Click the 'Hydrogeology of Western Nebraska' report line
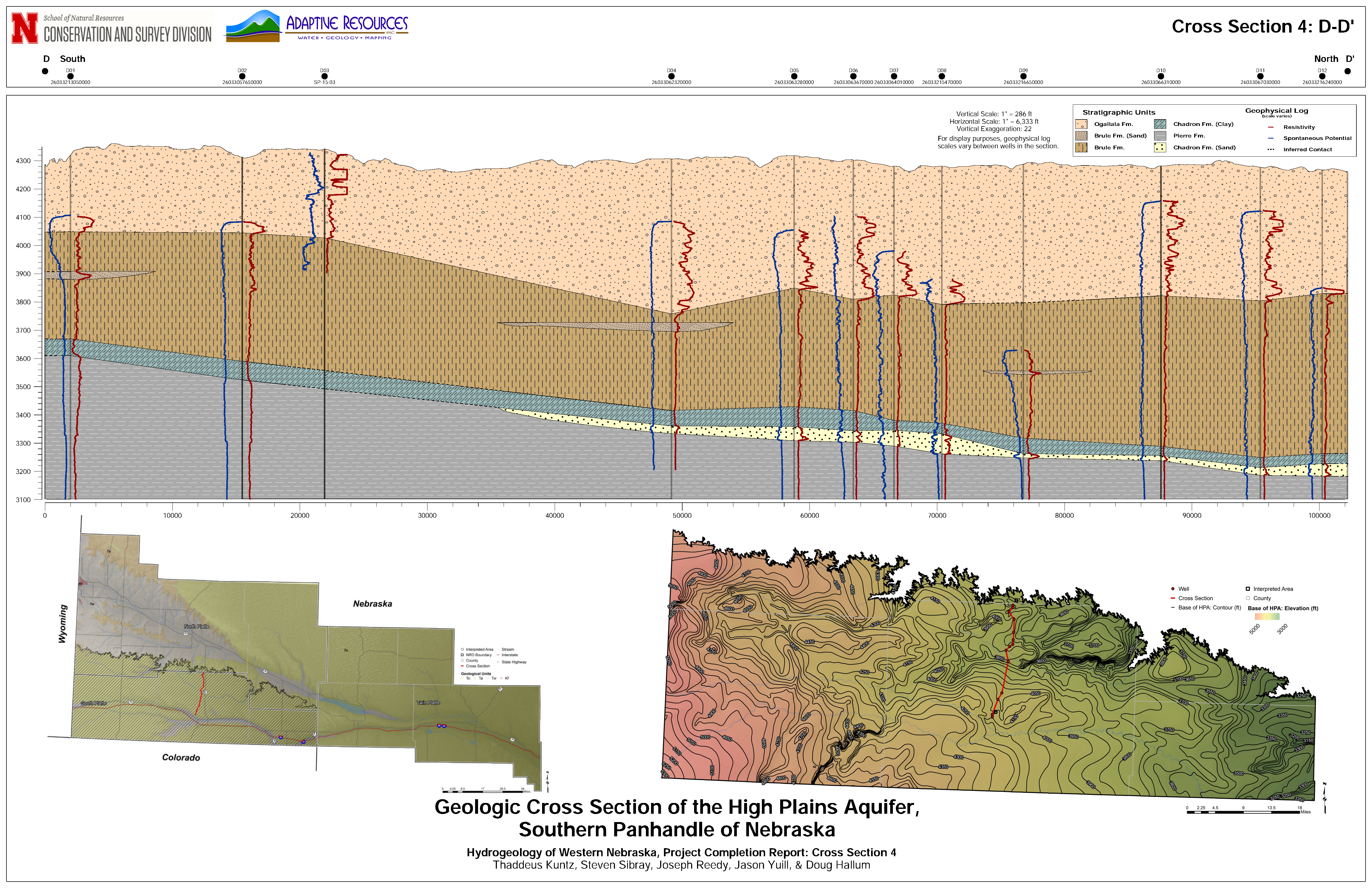Image resolution: width=1372 pixels, height=888 pixels. pyautogui.click(x=681, y=852)
